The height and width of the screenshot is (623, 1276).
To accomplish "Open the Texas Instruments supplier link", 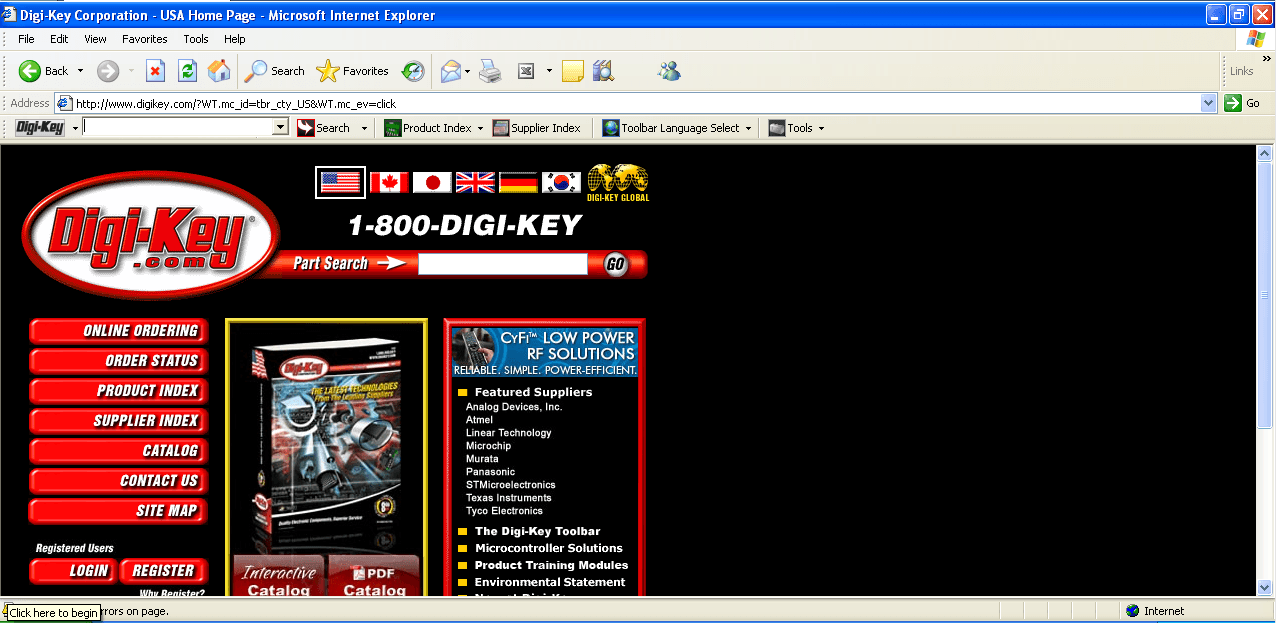I will [508, 498].
